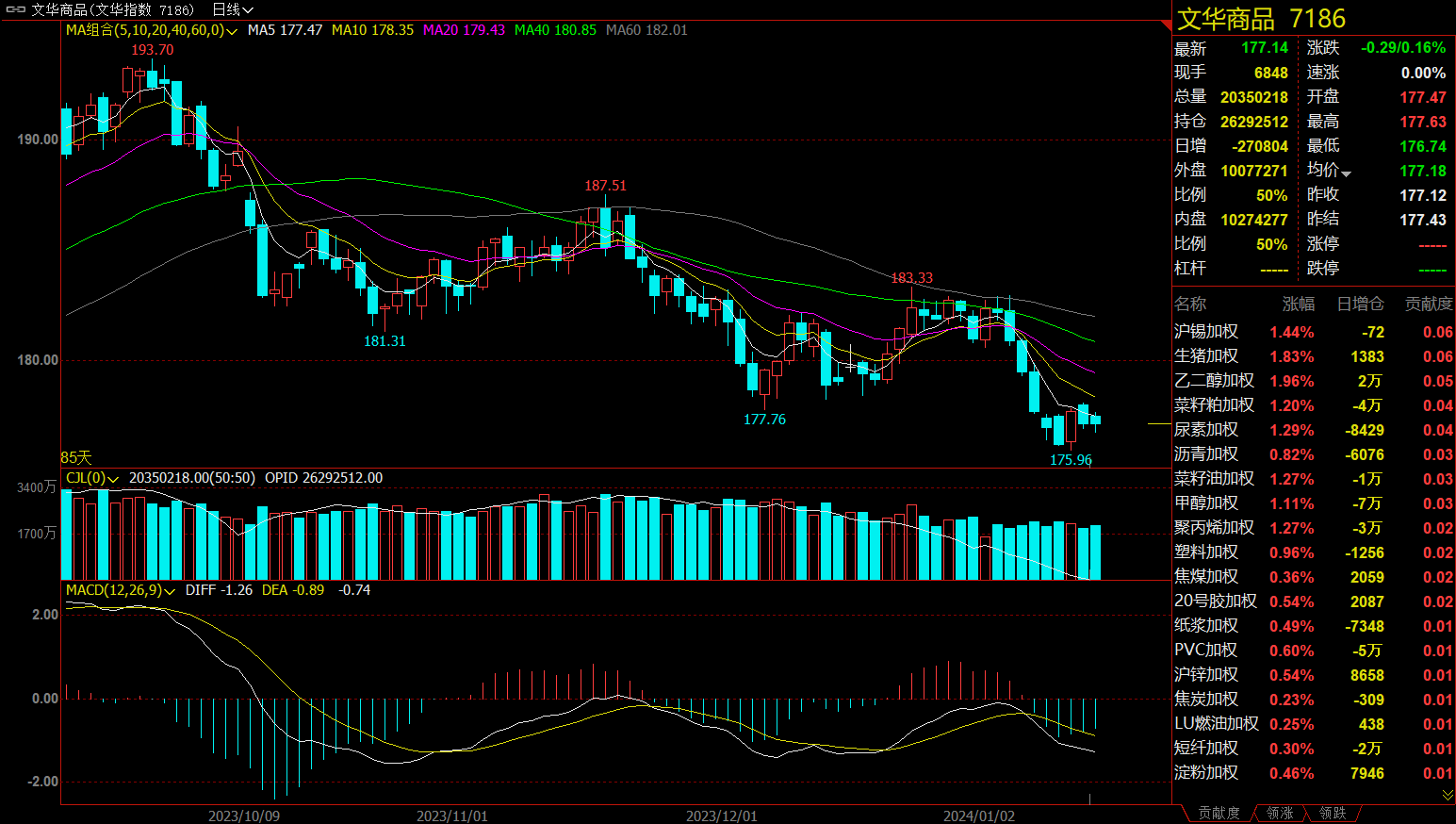Select the 沪锡加权 row

point(1314,332)
